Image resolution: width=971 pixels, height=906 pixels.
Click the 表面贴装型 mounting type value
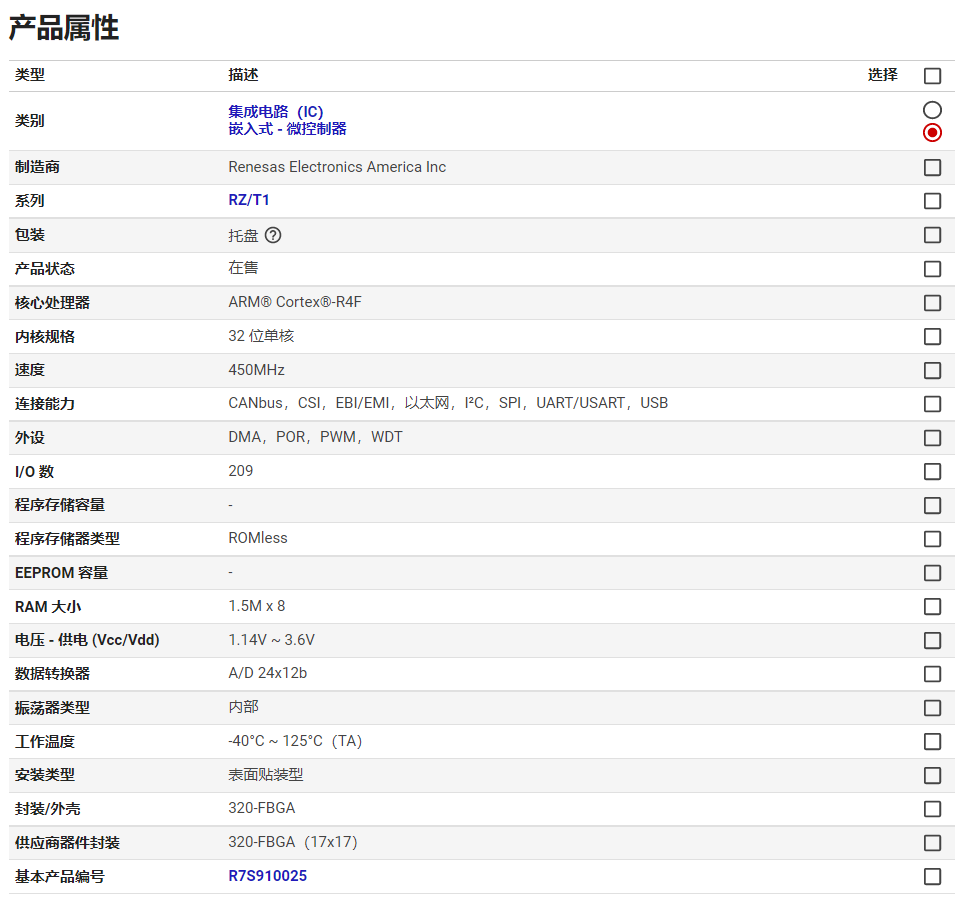[x=266, y=775]
